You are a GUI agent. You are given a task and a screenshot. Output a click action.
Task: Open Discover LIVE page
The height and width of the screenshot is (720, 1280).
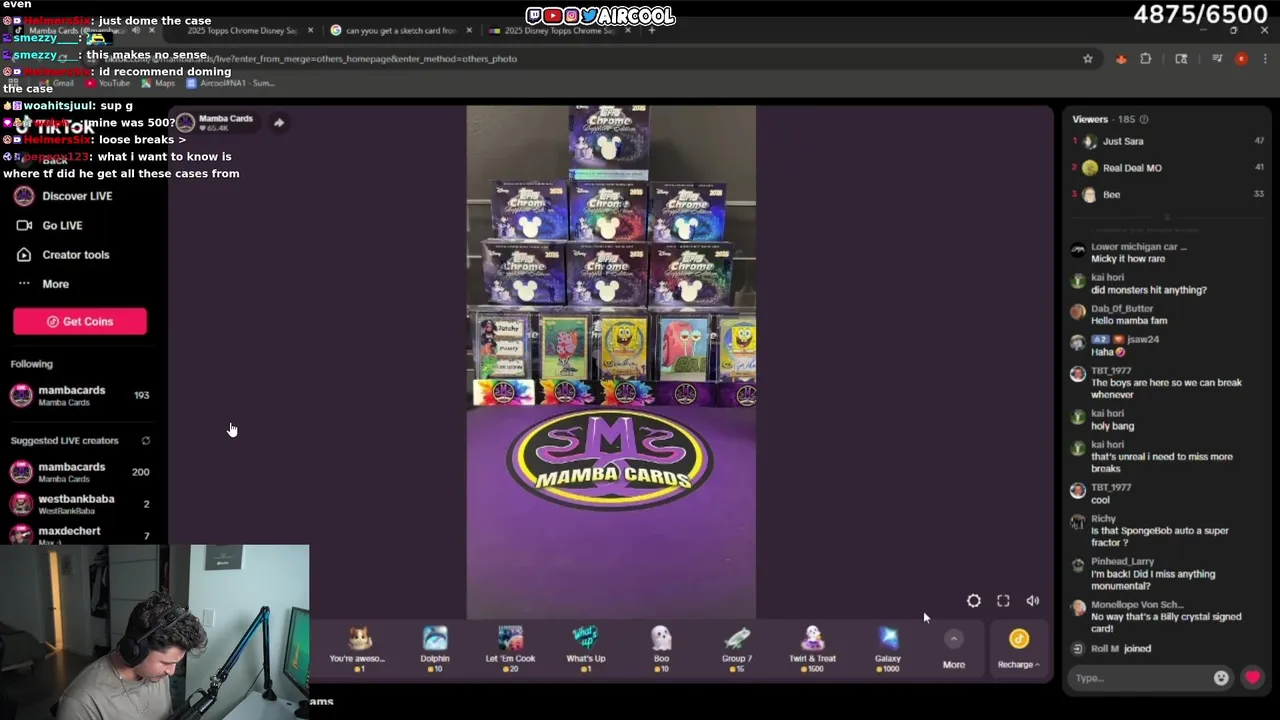coord(64,196)
